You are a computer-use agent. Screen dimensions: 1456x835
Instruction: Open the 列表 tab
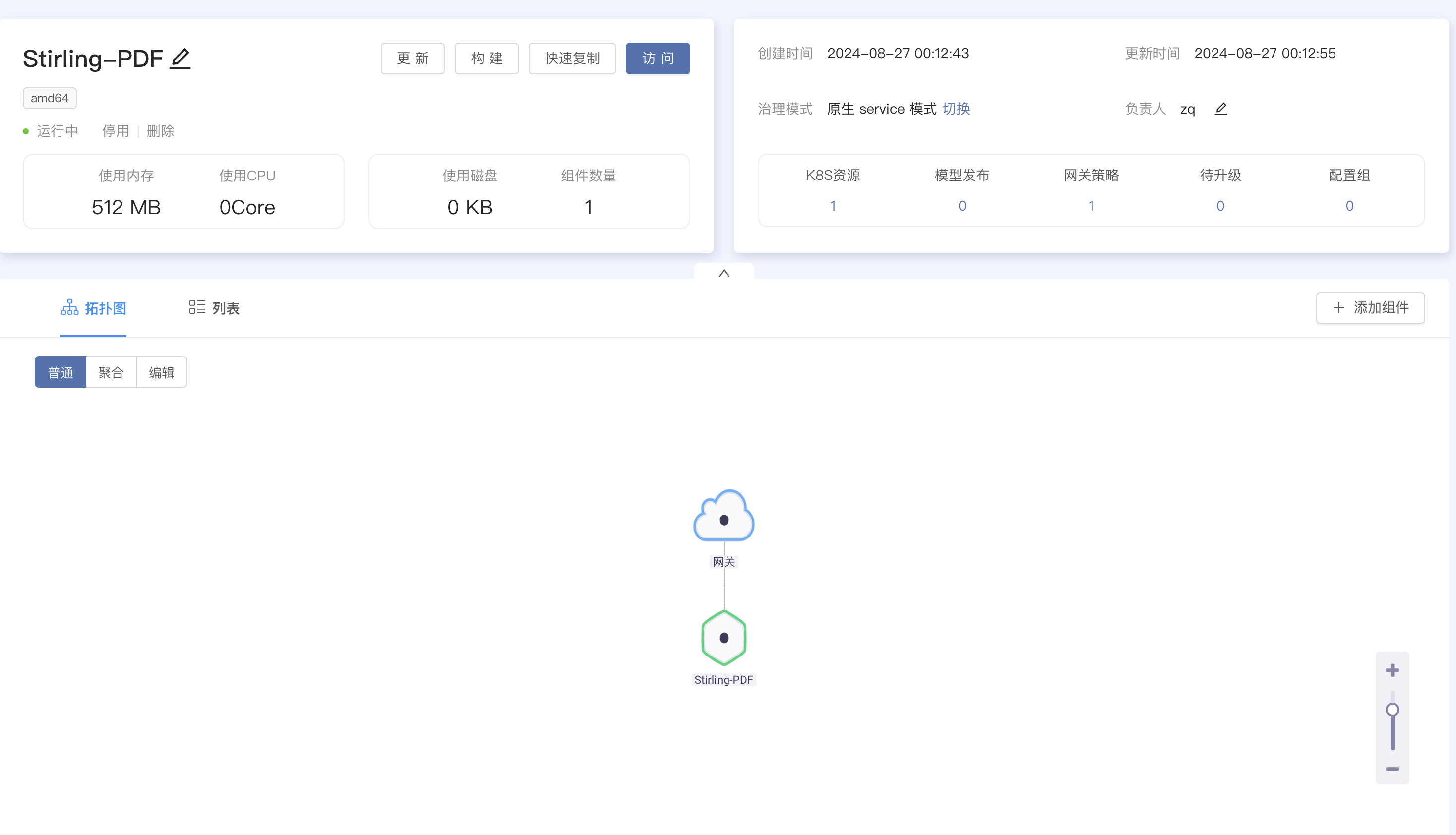pos(214,308)
